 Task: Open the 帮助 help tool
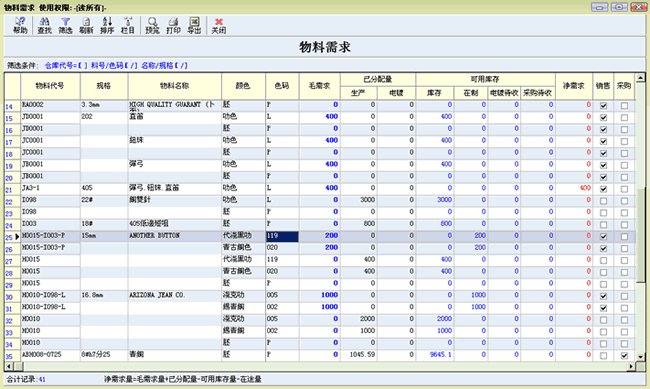[x=20, y=25]
